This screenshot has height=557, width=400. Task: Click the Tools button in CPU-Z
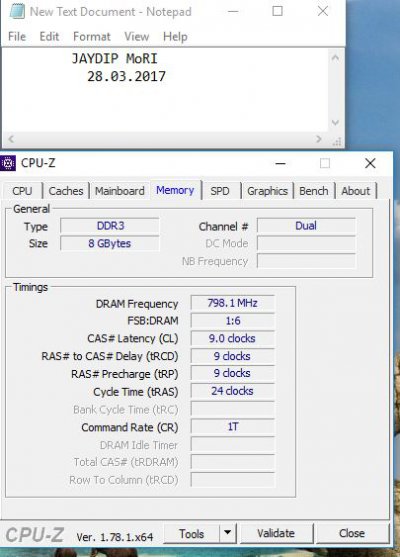coord(191,533)
